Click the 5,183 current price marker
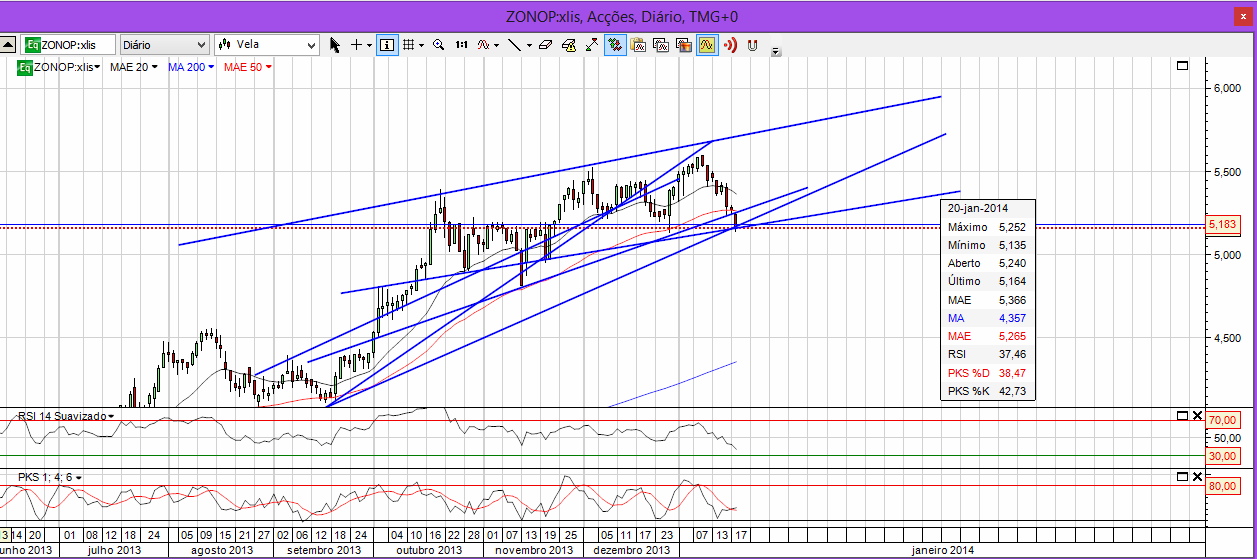The height and width of the screenshot is (559, 1257). click(x=1225, y=224)
